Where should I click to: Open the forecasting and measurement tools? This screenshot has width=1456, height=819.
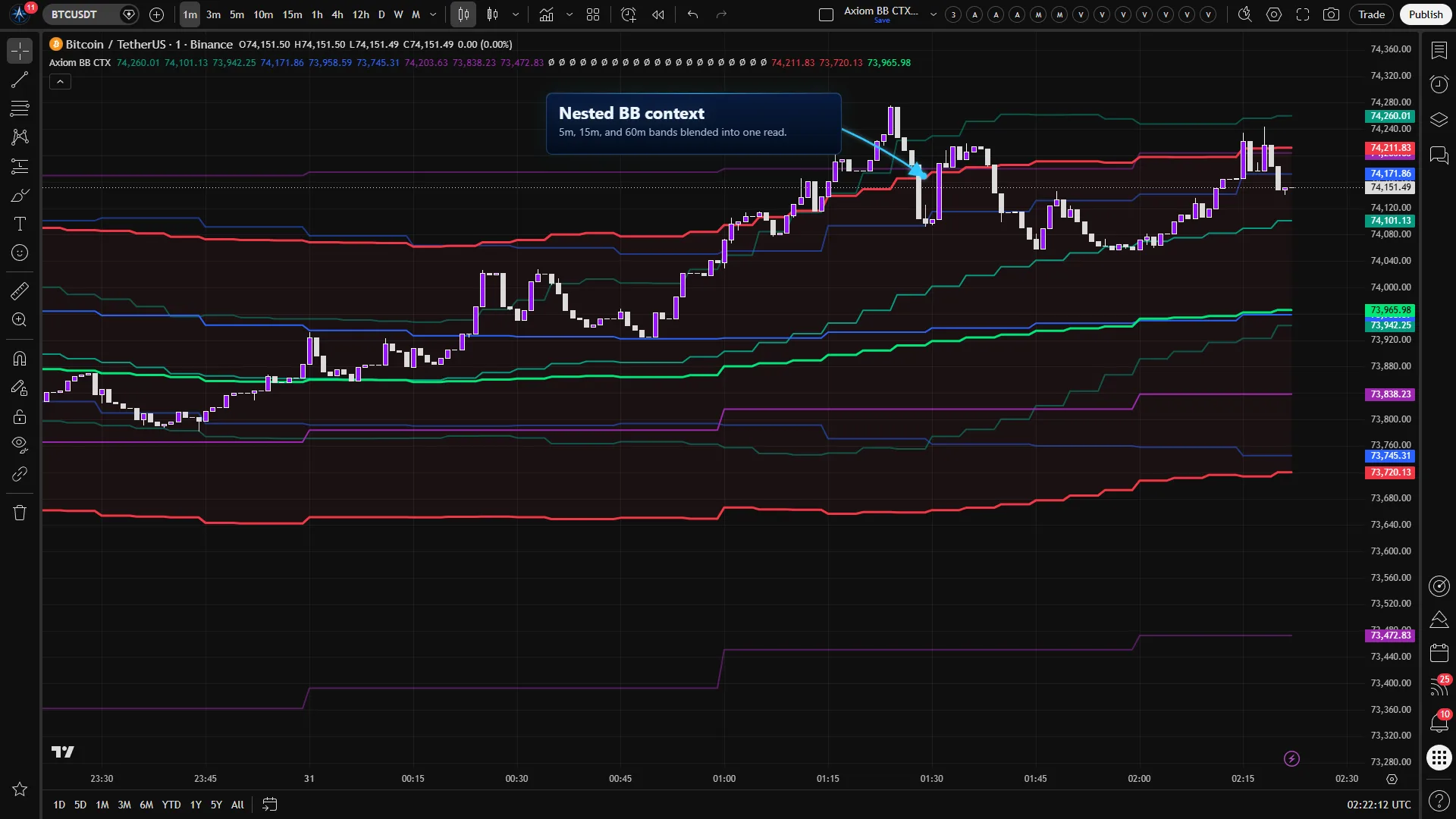(20, 166)
